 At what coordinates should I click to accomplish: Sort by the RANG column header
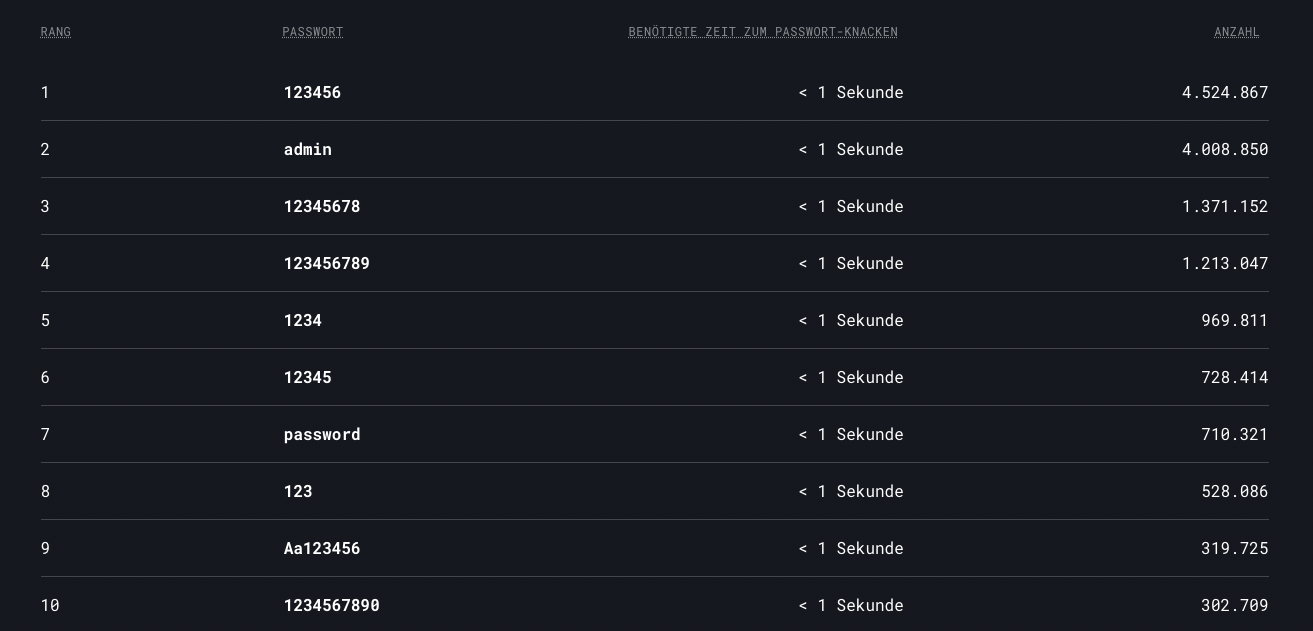(x=56, y=32)
